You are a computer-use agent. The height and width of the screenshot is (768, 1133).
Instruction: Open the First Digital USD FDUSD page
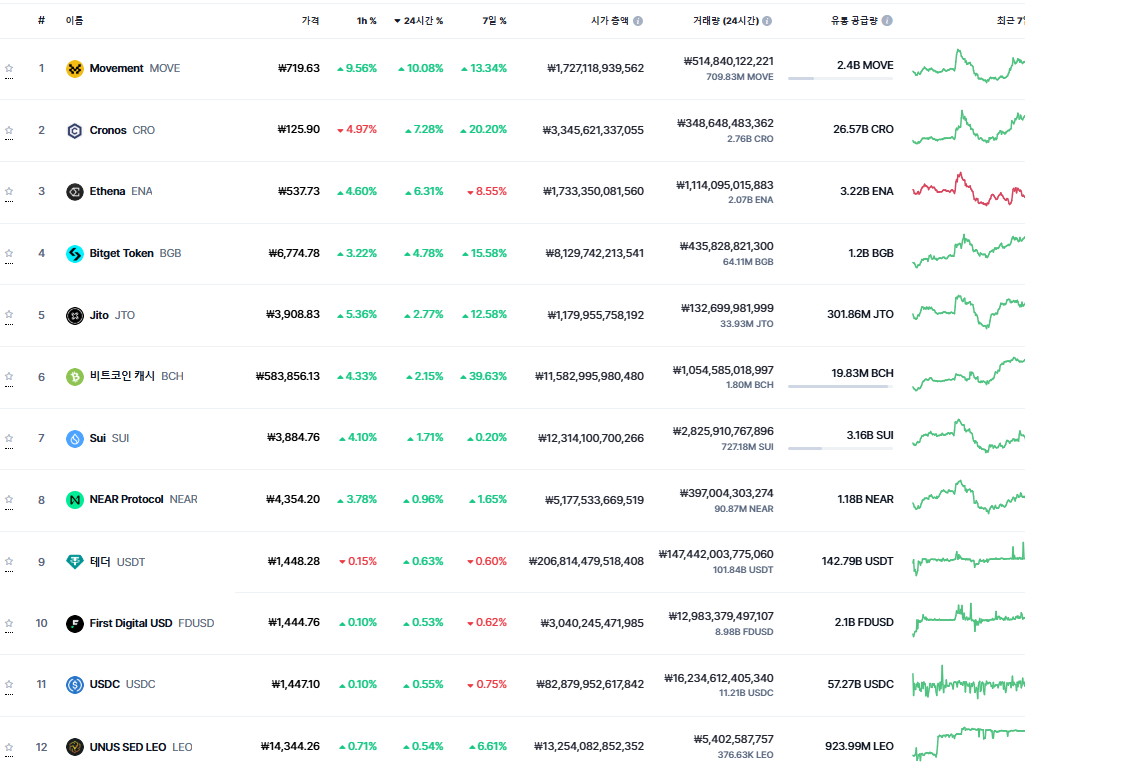pyautogui.click(x=152, y=624)
